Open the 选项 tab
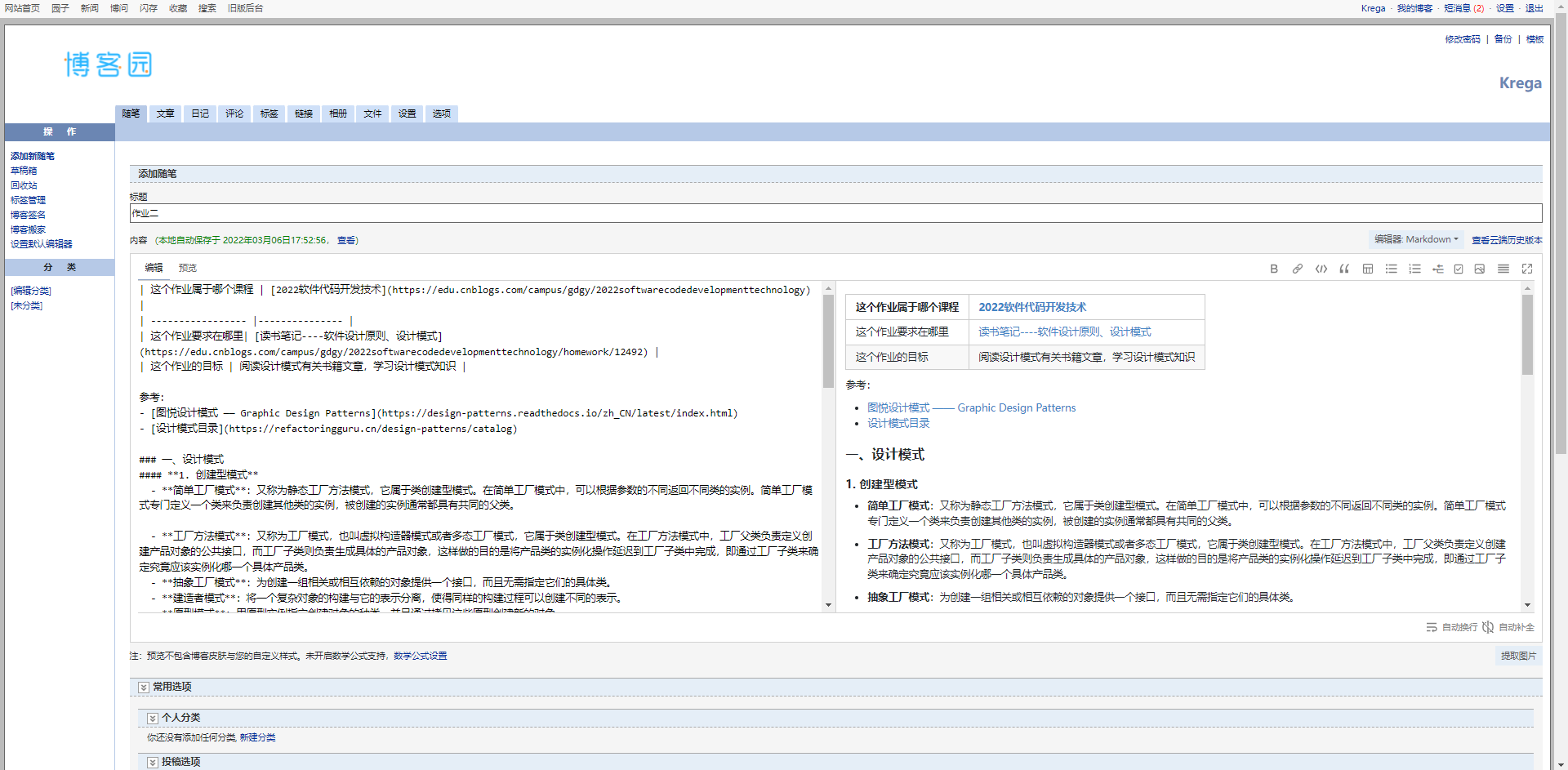Image resolution: width=1568 pixels, height=770 pixels. click(x=442, y=113)
